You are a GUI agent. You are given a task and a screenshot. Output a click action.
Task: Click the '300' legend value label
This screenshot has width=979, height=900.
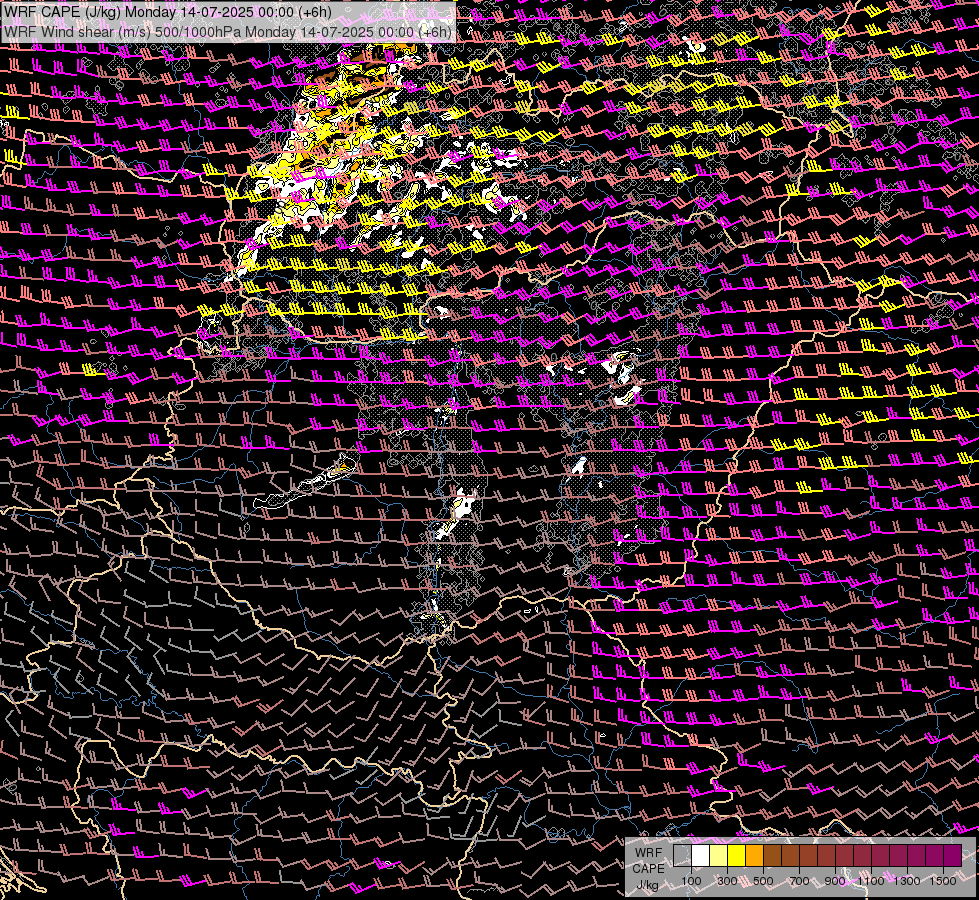click(x=727, y=881)
